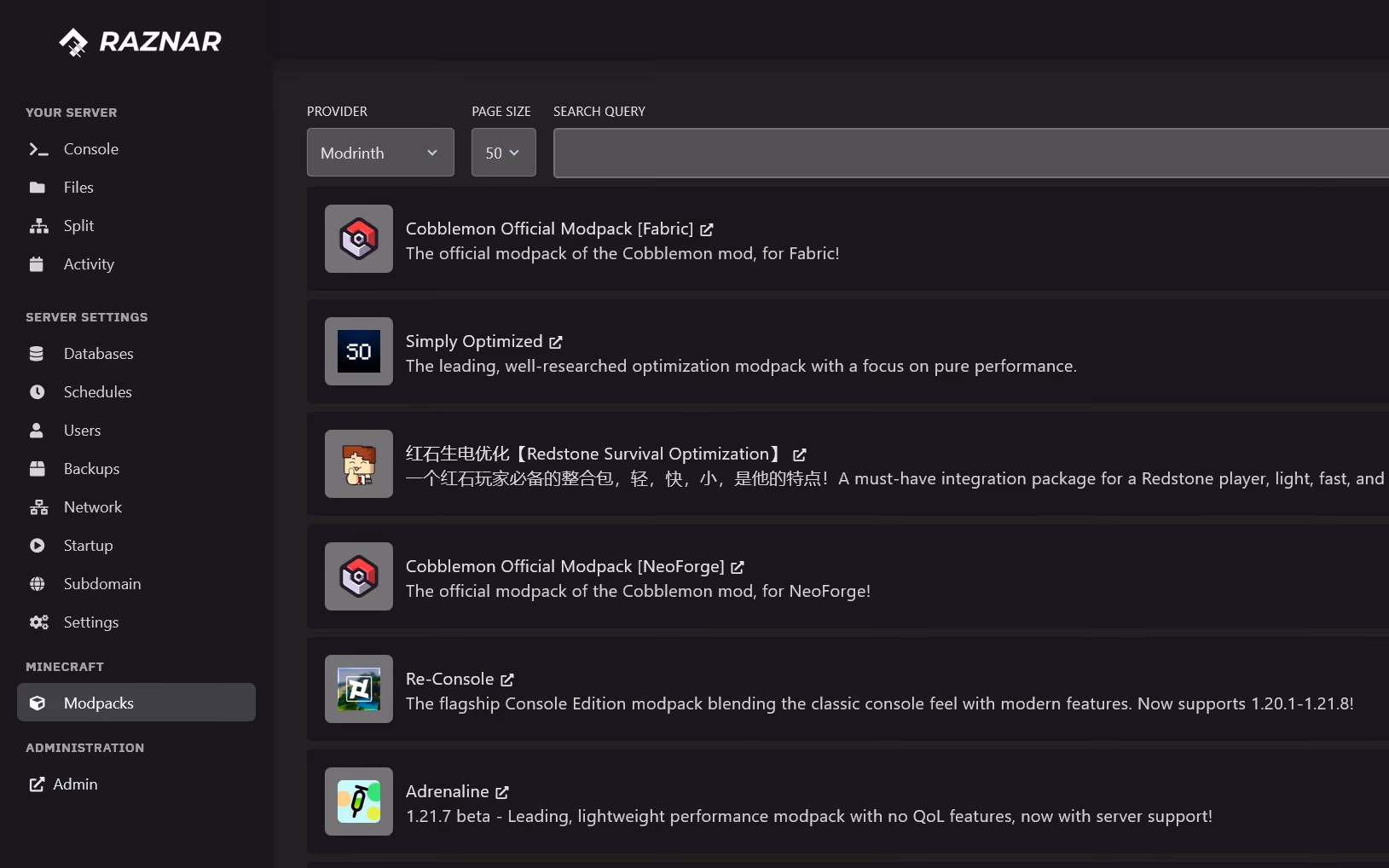Click the Console terminal prompt icon
Image resolution: width=1389 pixels, height=868 pixels.
click(38, 149)
